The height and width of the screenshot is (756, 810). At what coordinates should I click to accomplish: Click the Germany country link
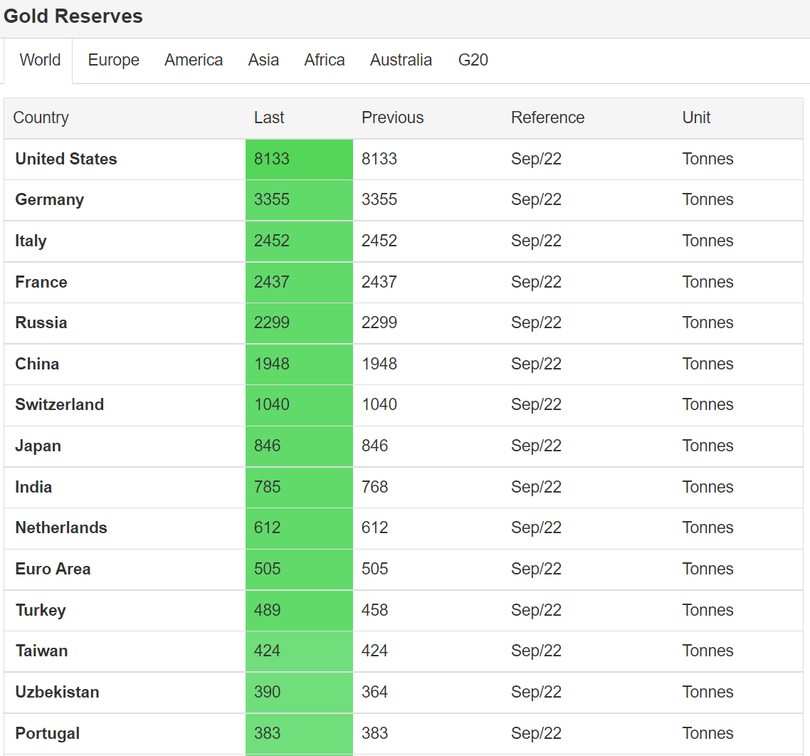pyautogui.click(x=50, y=200)
